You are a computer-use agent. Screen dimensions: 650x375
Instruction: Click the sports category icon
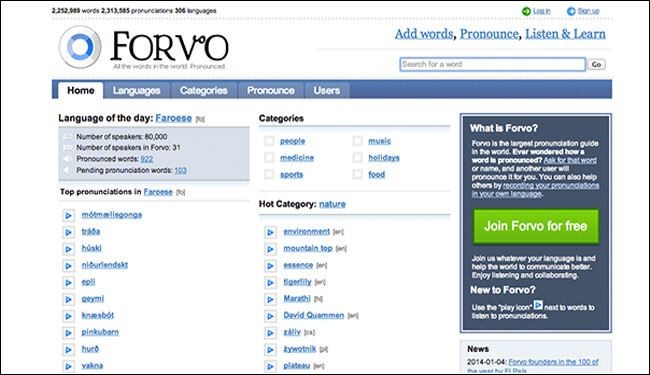point(269,174)
